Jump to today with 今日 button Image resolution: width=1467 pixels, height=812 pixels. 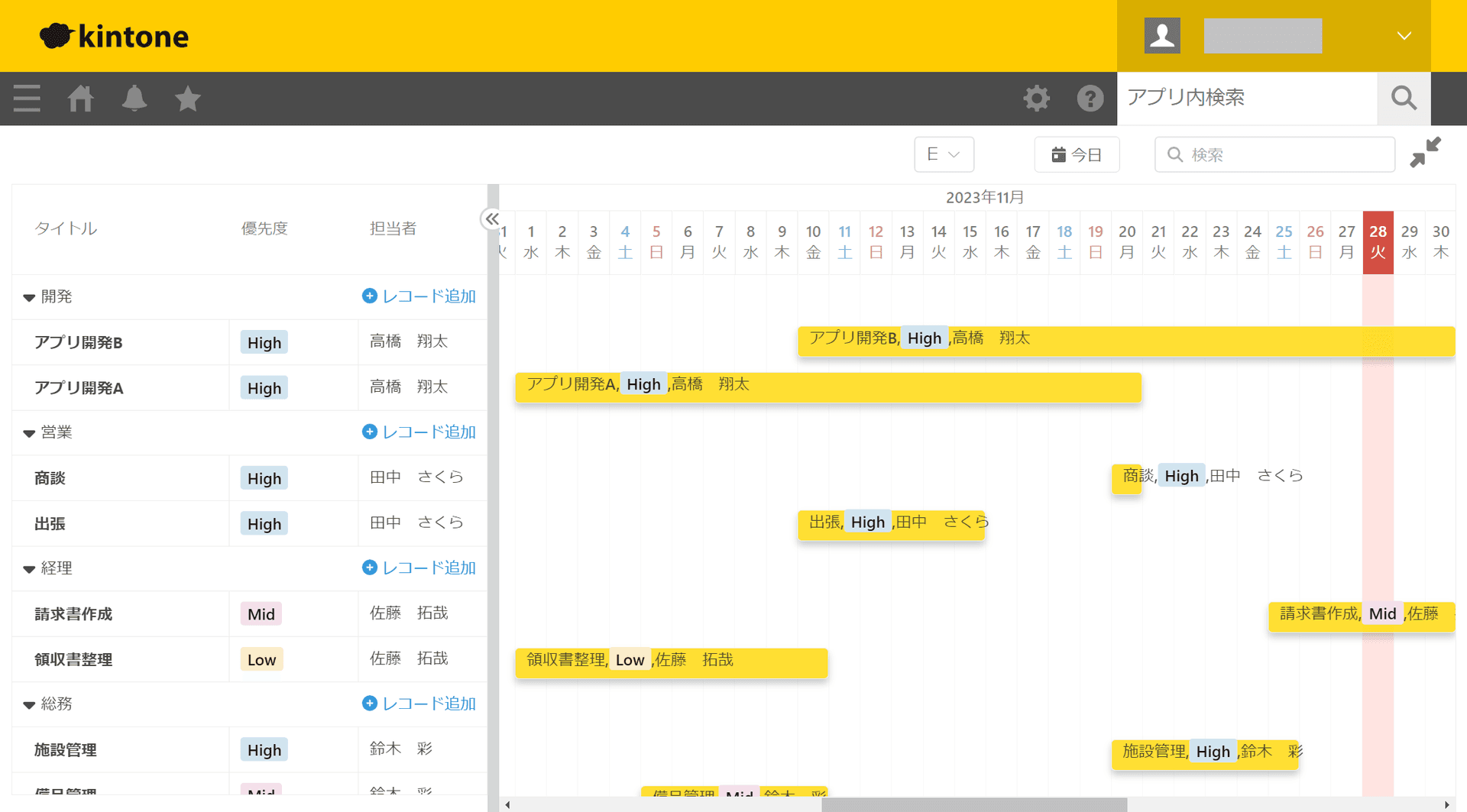pos(1077,154)
